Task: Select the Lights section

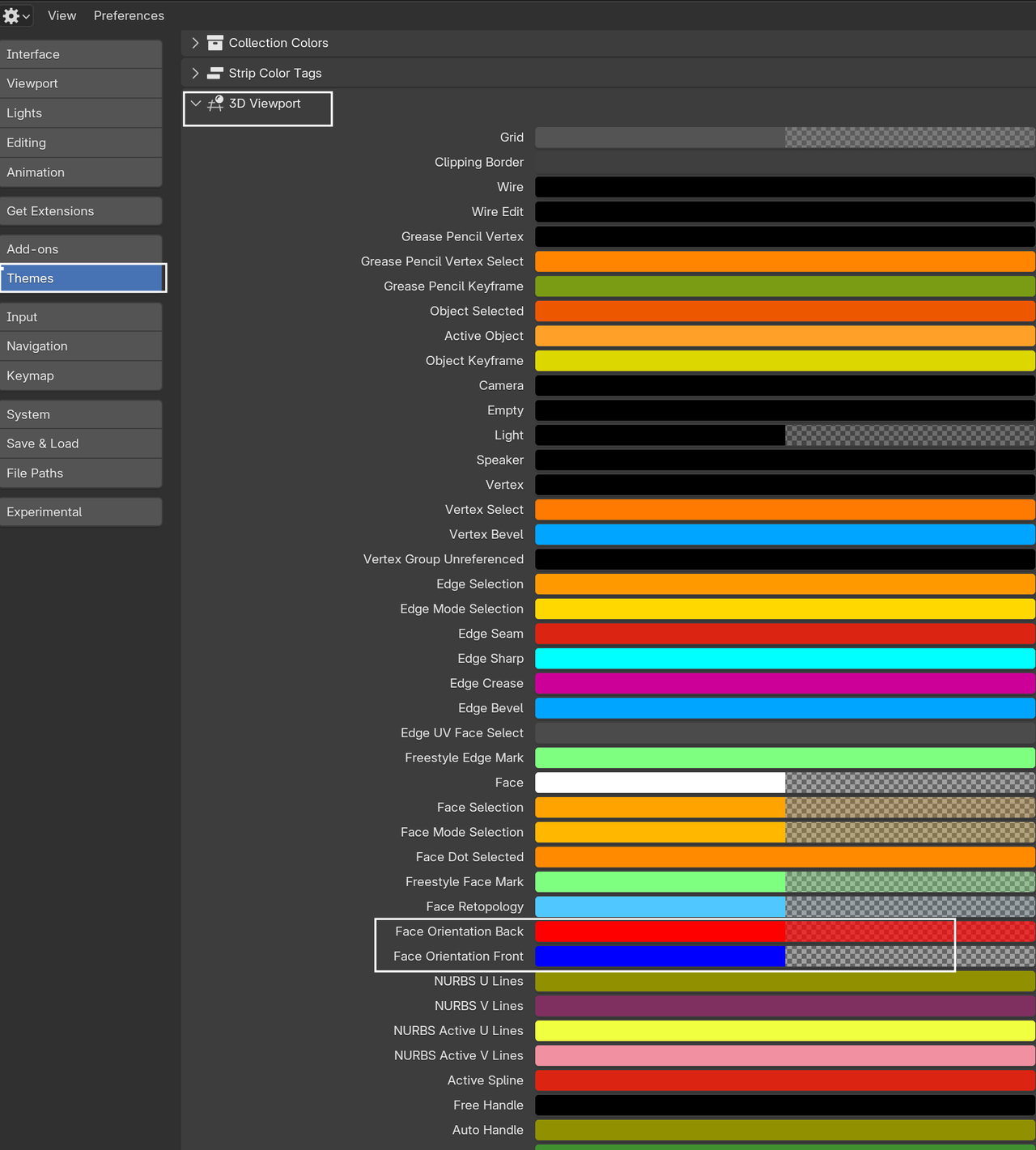Action: coord(81,113)
